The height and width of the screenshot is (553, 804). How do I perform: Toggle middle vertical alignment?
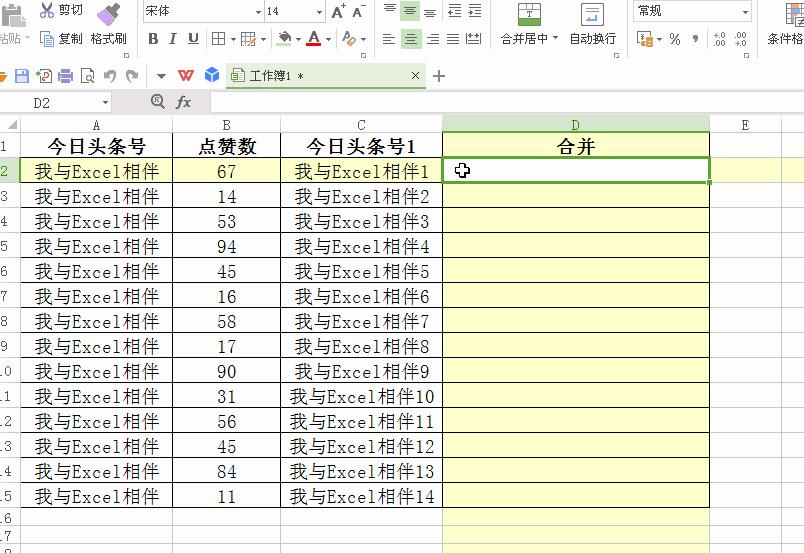[410, 11]
